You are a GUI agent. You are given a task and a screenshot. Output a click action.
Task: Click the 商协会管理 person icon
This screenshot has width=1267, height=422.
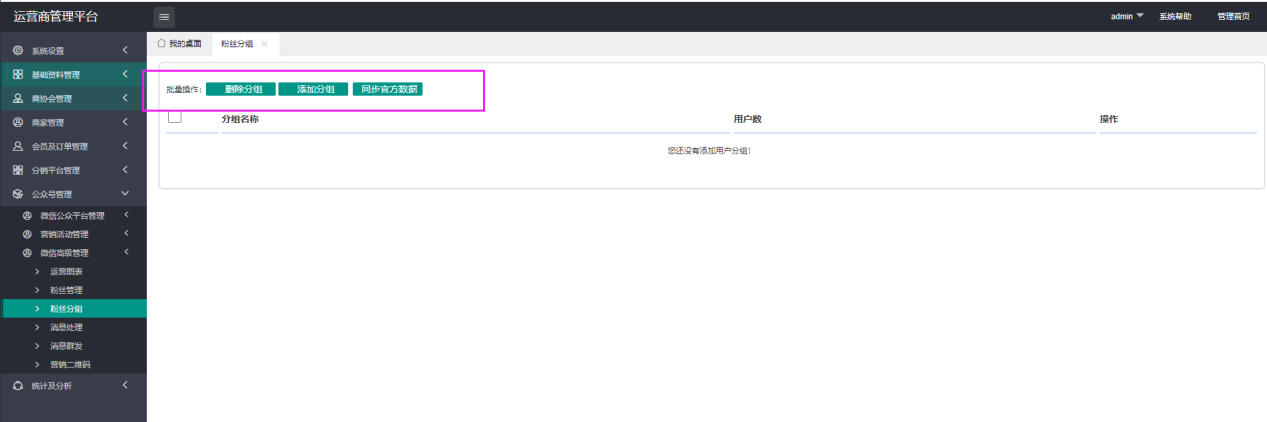click(18, 98)
